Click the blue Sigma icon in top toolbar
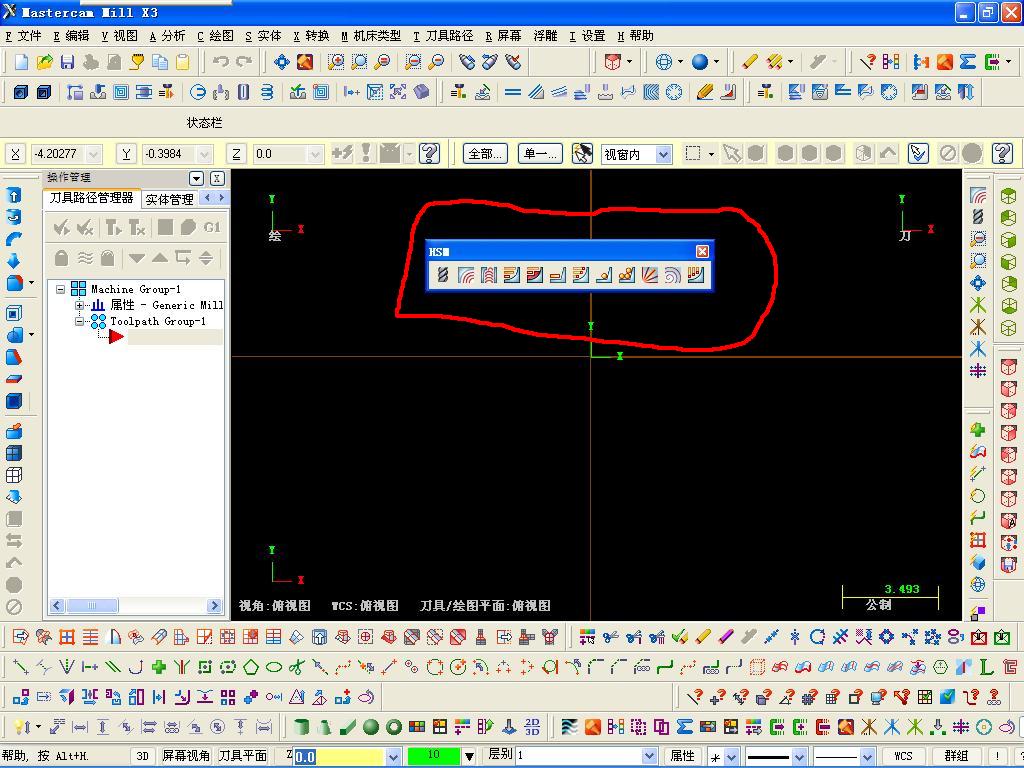The width and height of the screenshot is (1024, 768). [968, 62]
